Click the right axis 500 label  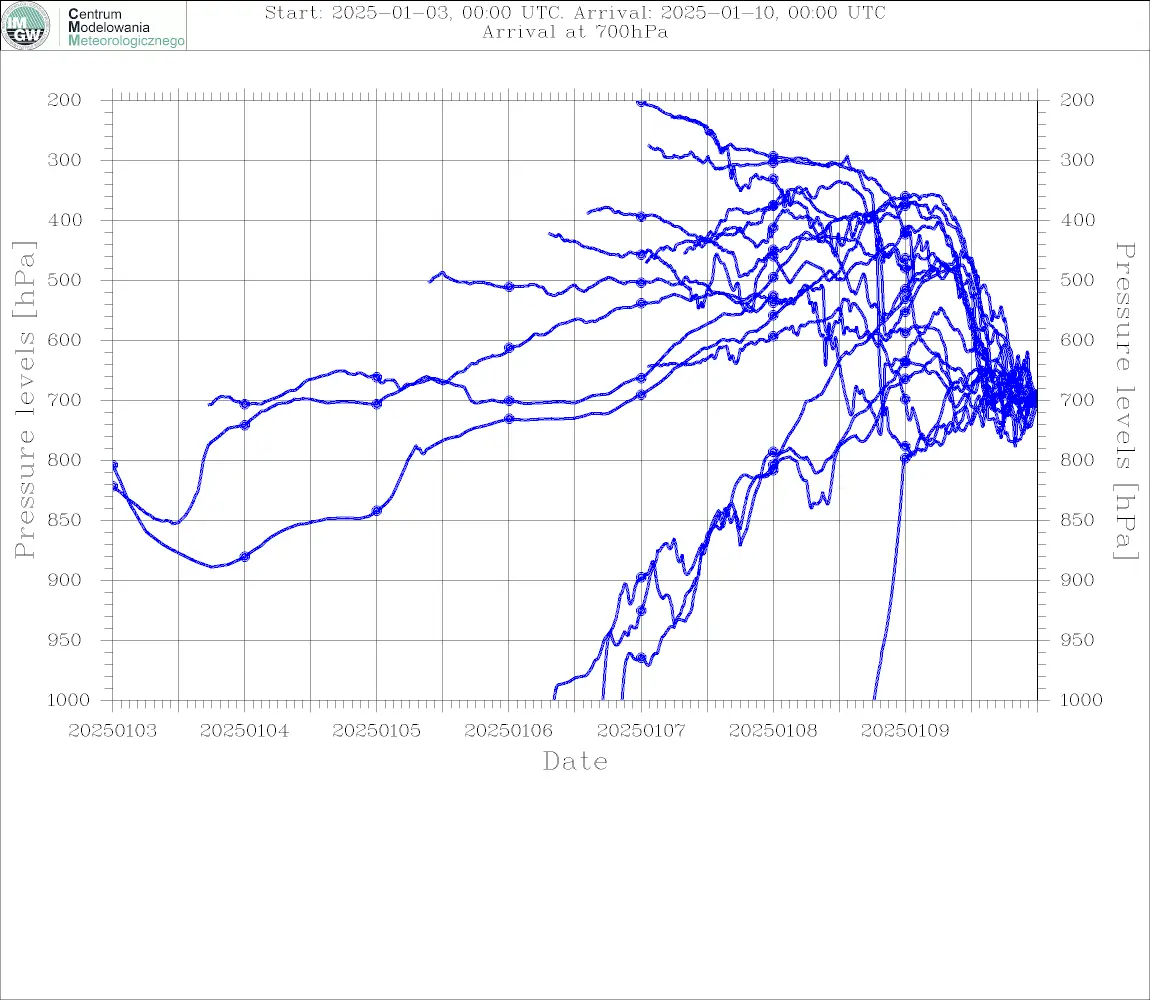coord(1077,280)
